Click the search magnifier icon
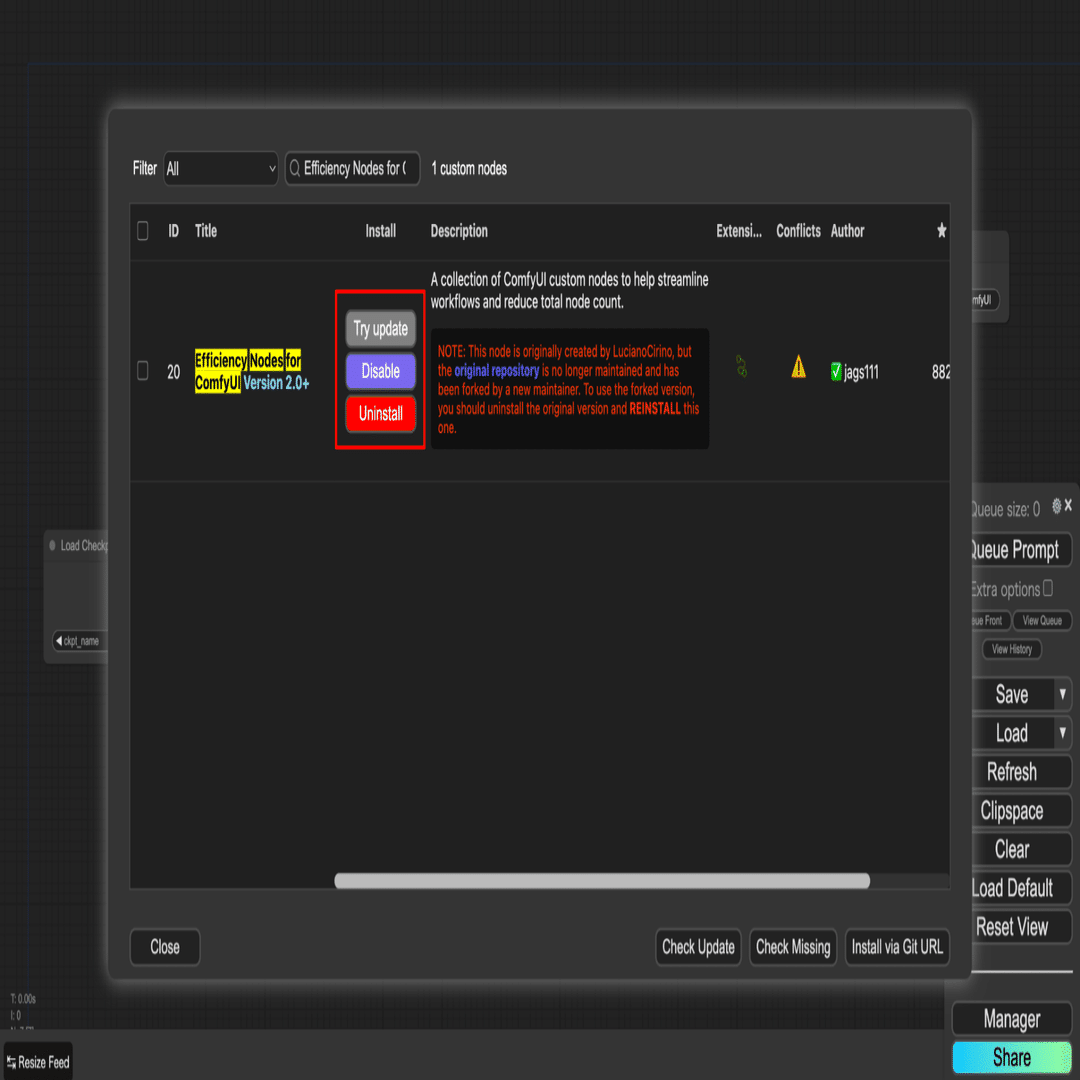The image size is (1080, 1080). tap(295, 168)
